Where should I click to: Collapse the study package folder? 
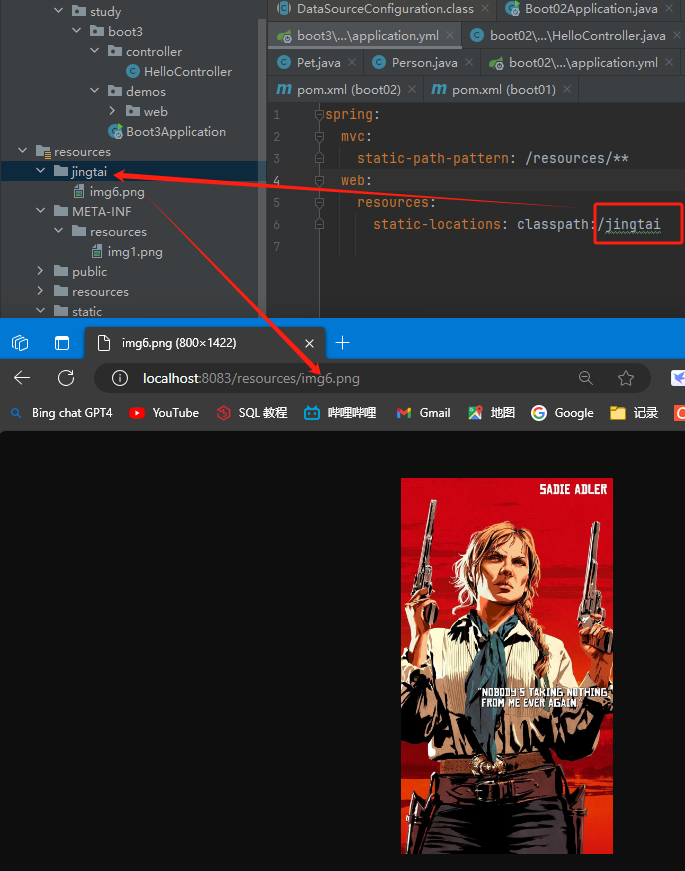tap(58, 11)
